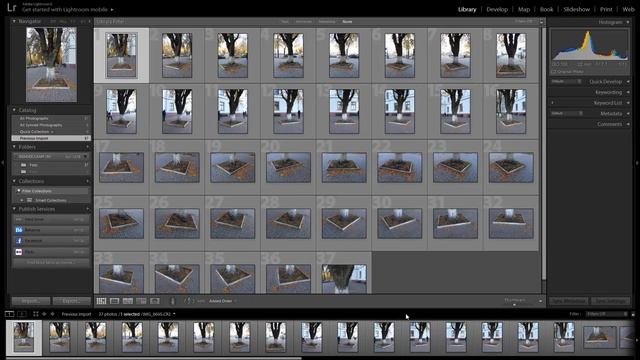Switch to Loupe view in the toolbar
640x360 pixels.
click(115, 301)
